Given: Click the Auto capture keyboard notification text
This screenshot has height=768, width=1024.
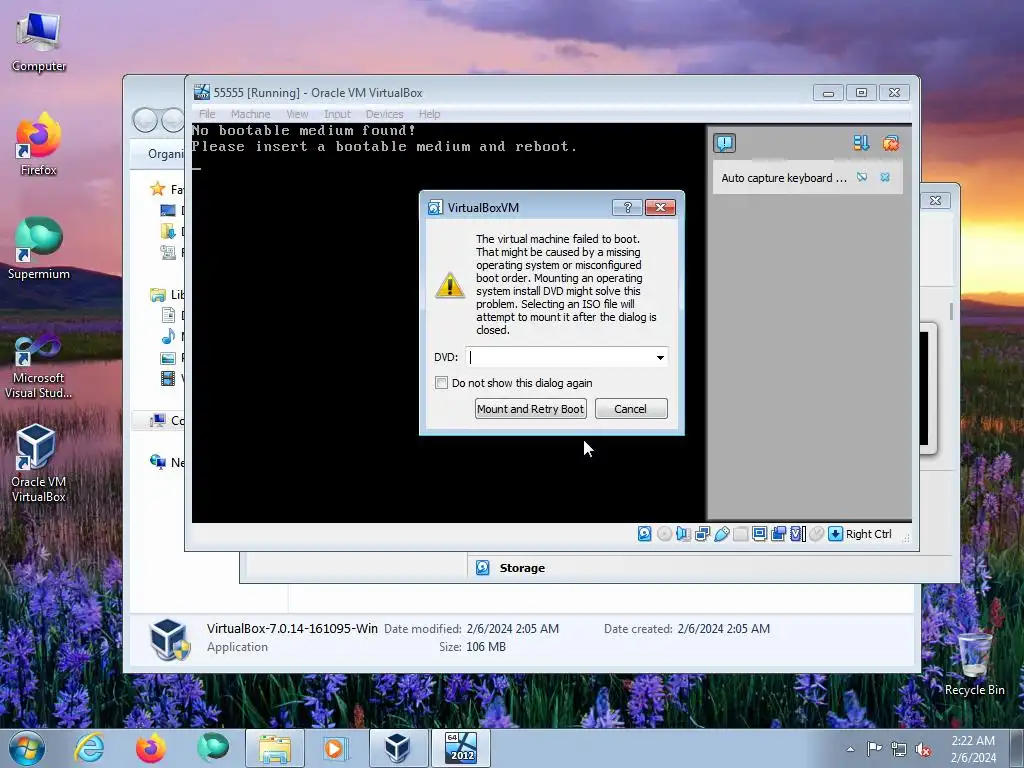Looking at the screenshot, I should point(784,178).
